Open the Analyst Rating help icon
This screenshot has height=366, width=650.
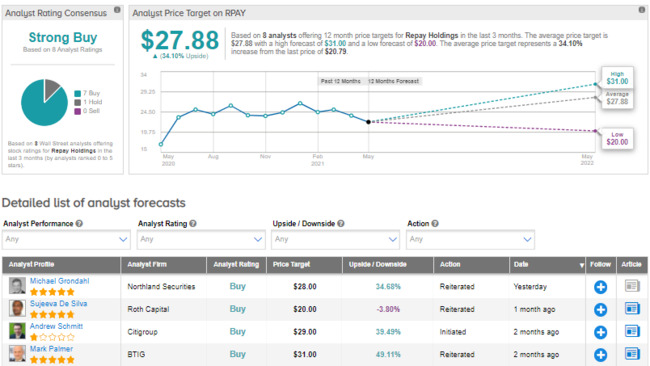(193, 223)
